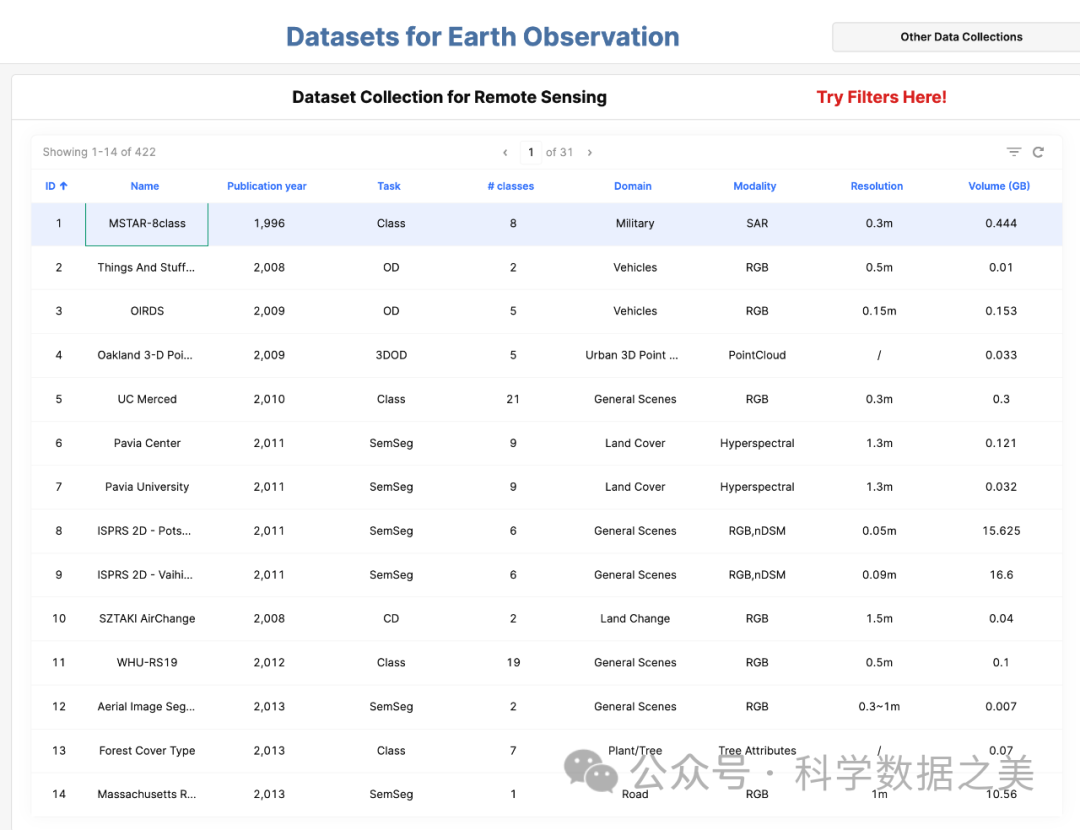This screenshot has width=1080, height=830.
Task: Sort by Resolution column header
Action: [x=877, y=186]
